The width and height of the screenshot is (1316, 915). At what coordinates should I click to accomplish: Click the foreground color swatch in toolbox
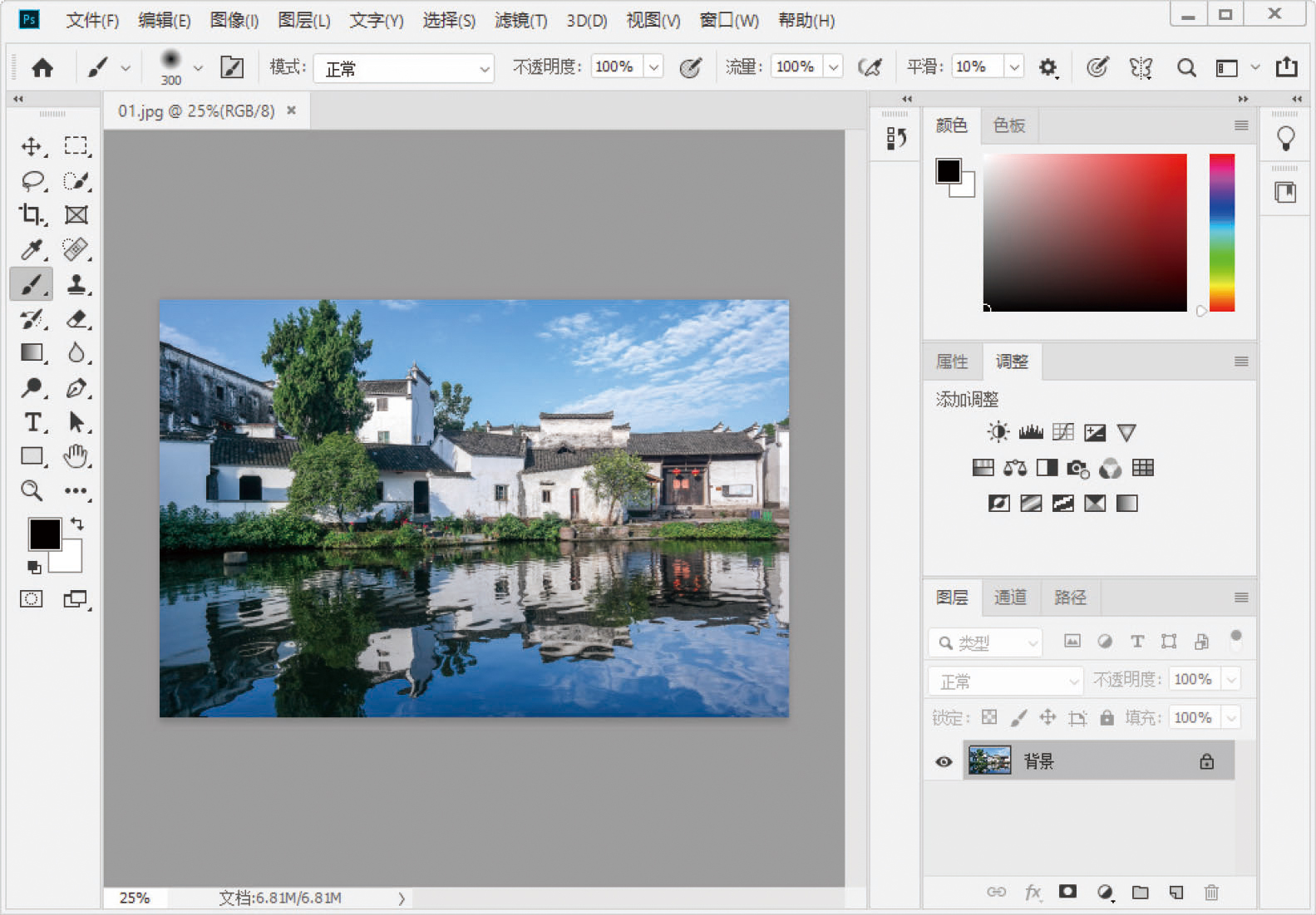point(43,534)
